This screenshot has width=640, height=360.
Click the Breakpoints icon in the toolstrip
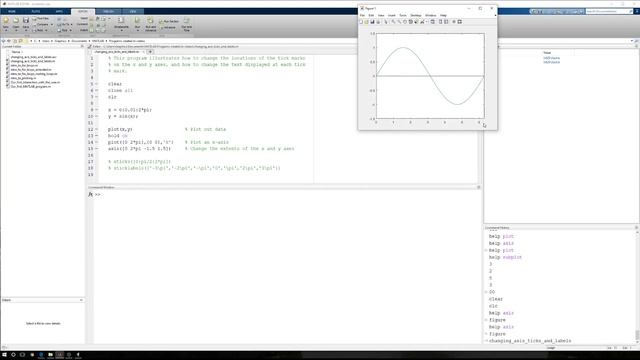click(x=121, y=20)
